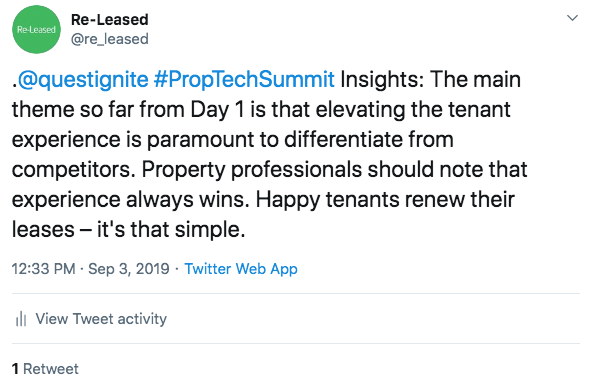Click the word Insights in the tweet

(382, 80)
